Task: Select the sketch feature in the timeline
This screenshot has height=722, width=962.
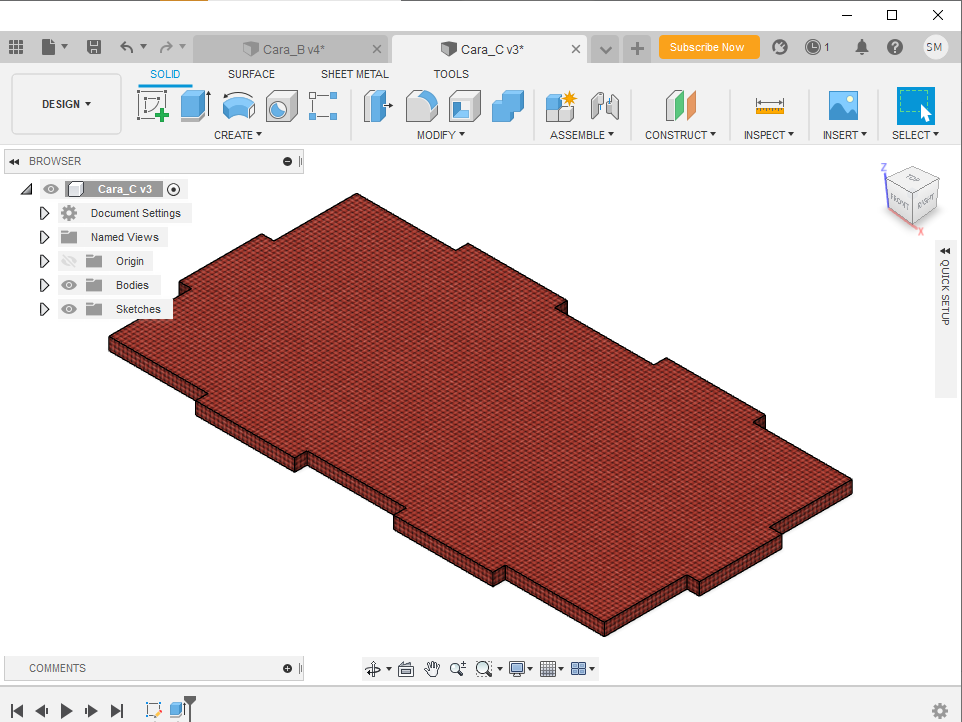Action: pyautogui.click(x=153, y=710)
